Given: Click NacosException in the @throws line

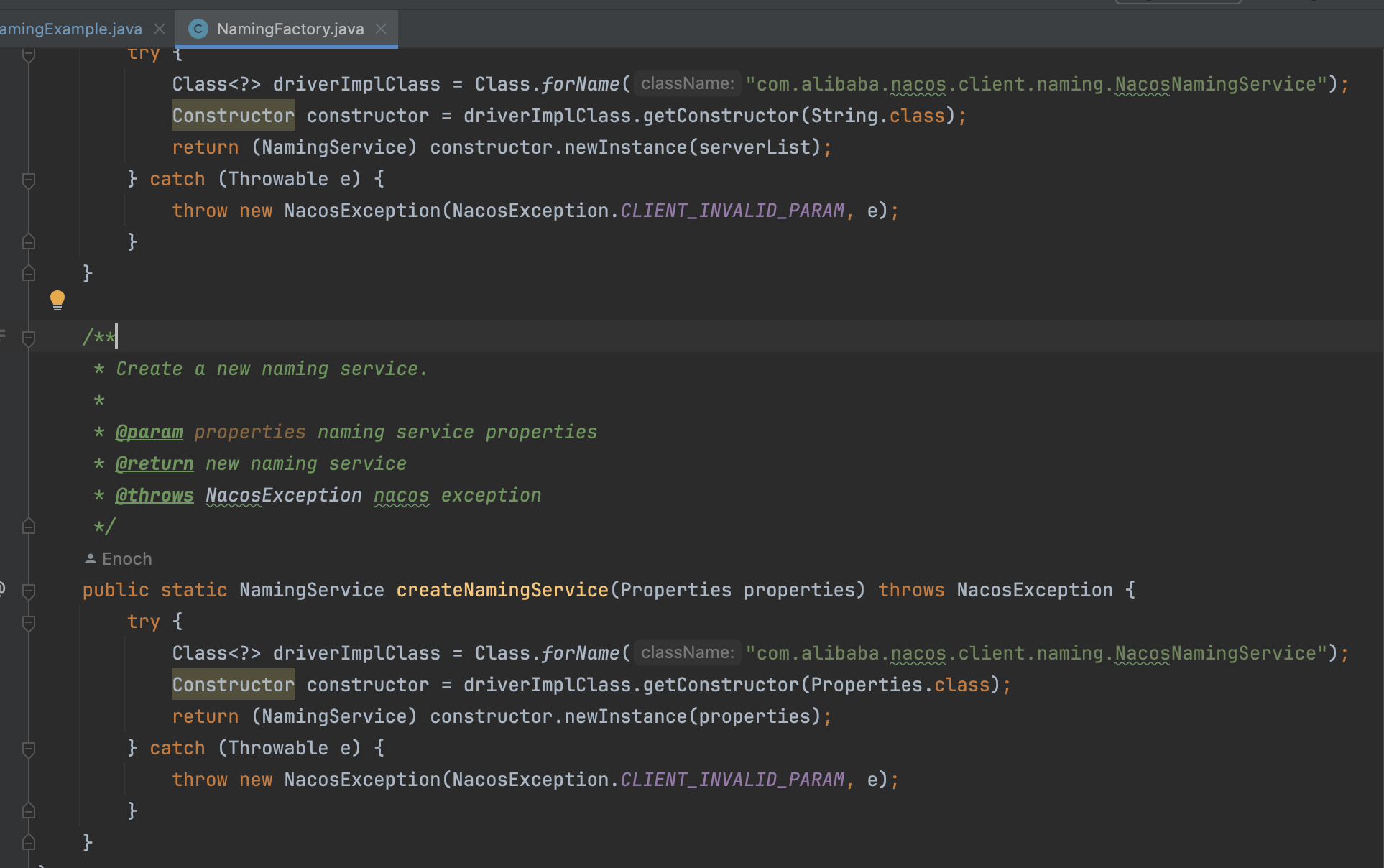Looking at the screenshot, I should coord(284,495).
